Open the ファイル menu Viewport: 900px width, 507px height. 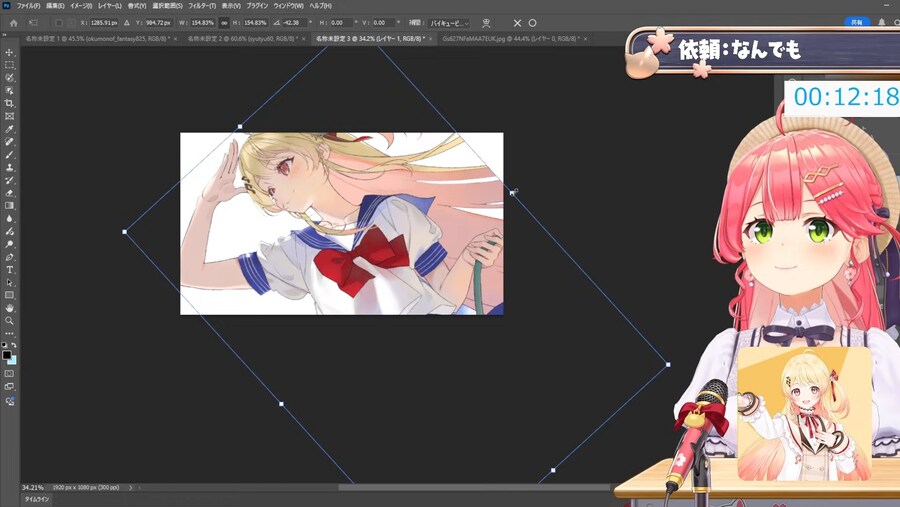point(28,6)
